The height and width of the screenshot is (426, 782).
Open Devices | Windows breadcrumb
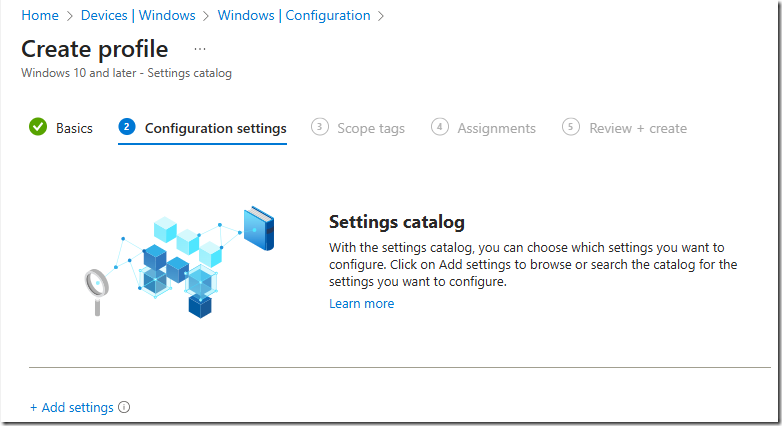point(140,16)
